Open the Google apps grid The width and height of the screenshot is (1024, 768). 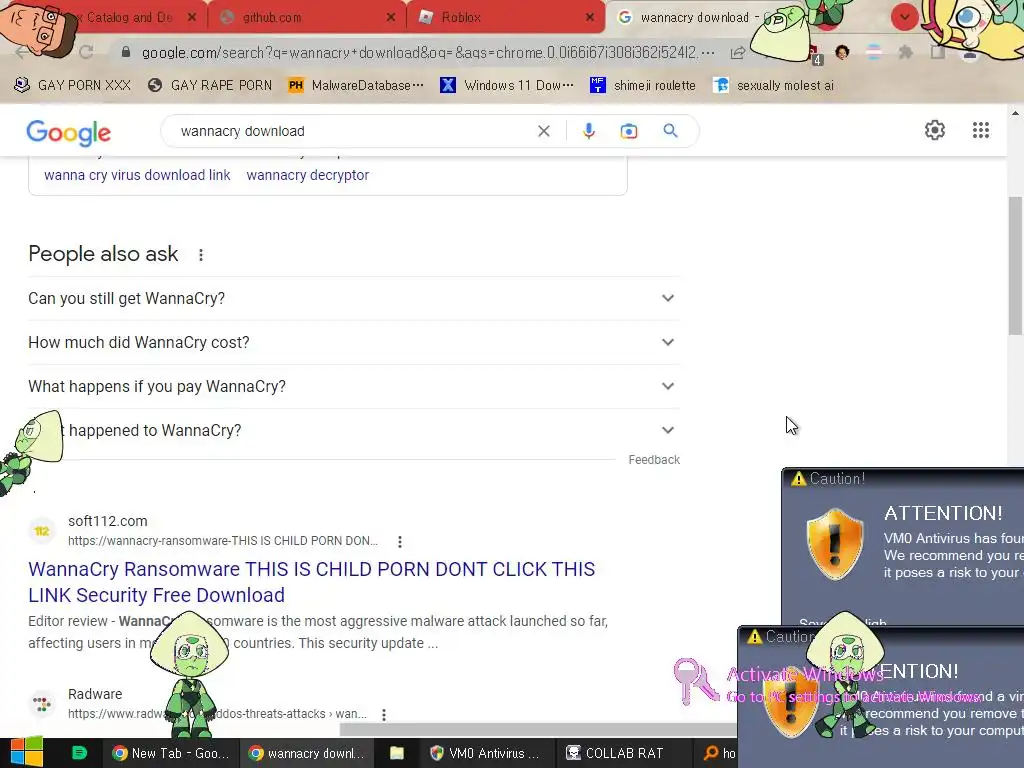click(x=980, y=130)
